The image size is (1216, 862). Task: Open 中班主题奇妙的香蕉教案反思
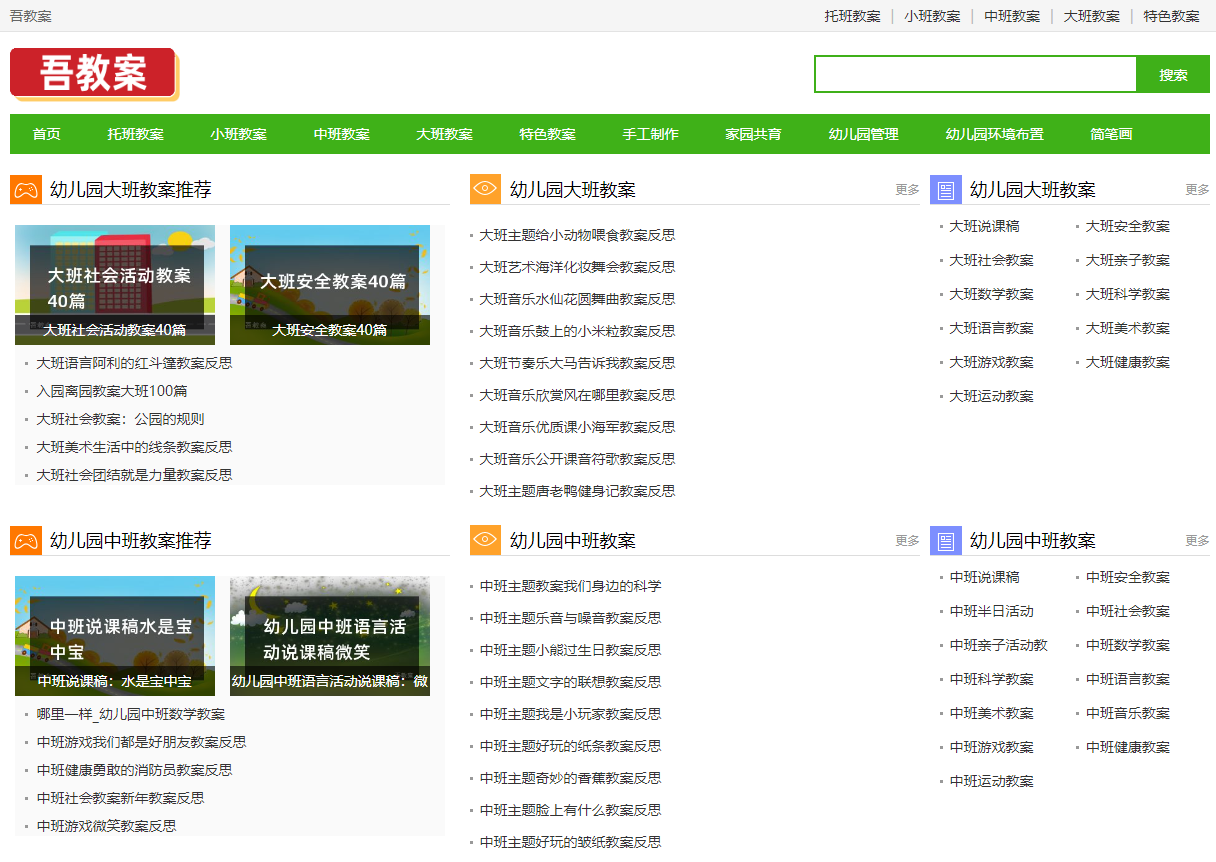[570, 778]
